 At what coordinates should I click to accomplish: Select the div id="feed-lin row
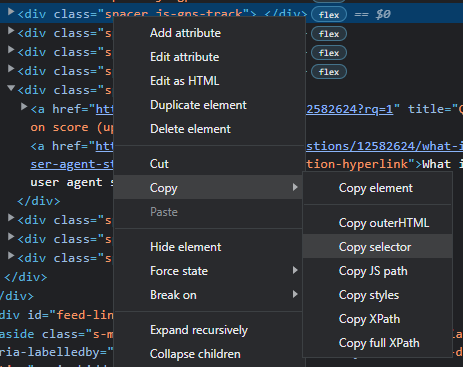pyautogui.click(x=57, y=315)
